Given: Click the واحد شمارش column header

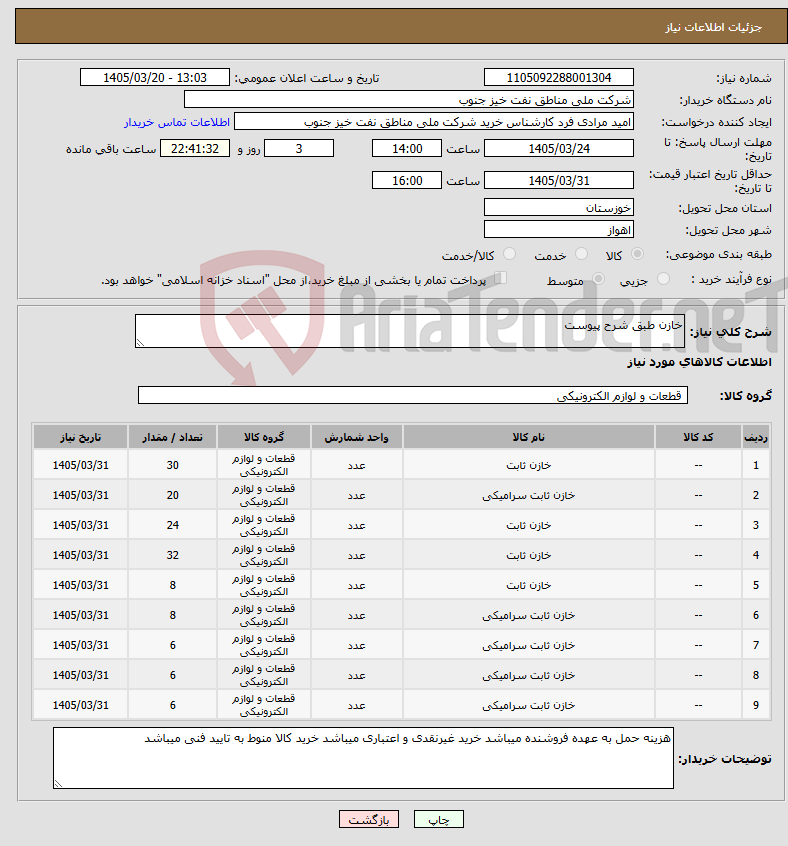Looking at the screenshot, I should 357,437.
